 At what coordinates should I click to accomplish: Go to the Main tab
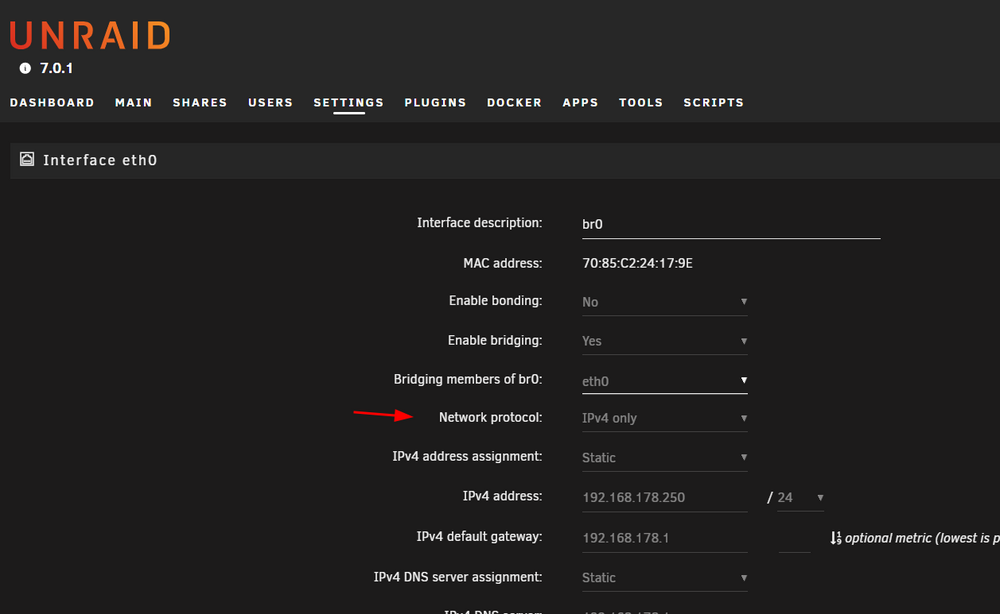click(x=134, y=103)
